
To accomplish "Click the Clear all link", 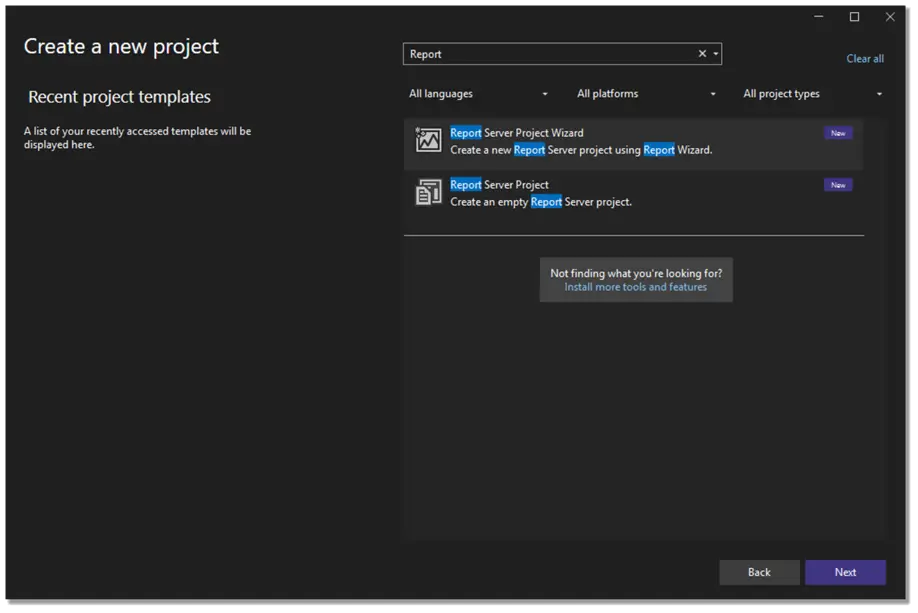I will 865,59.
